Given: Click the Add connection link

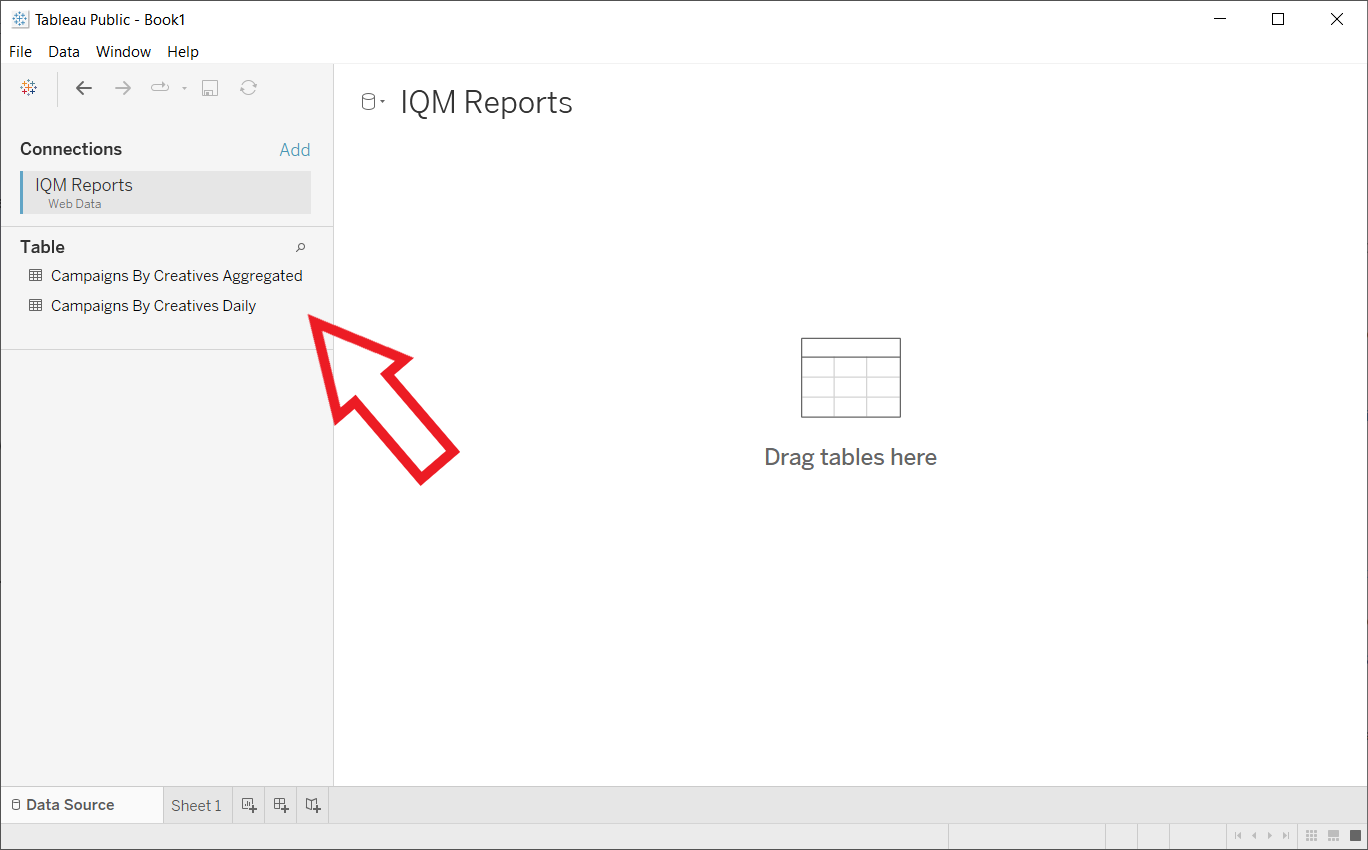Looking at the screenshot, I should tap(294, 150).
